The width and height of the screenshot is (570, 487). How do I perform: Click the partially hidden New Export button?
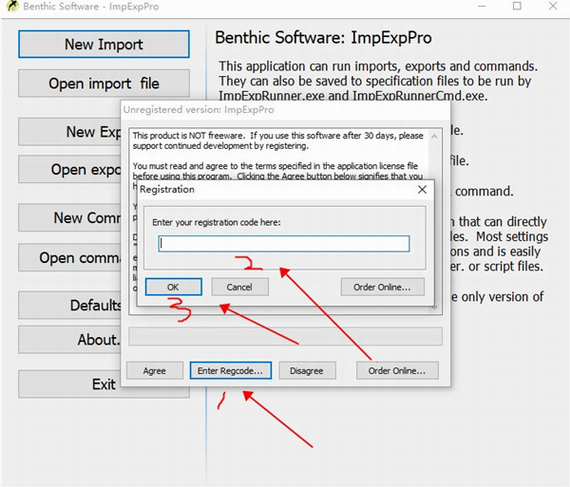70,132
